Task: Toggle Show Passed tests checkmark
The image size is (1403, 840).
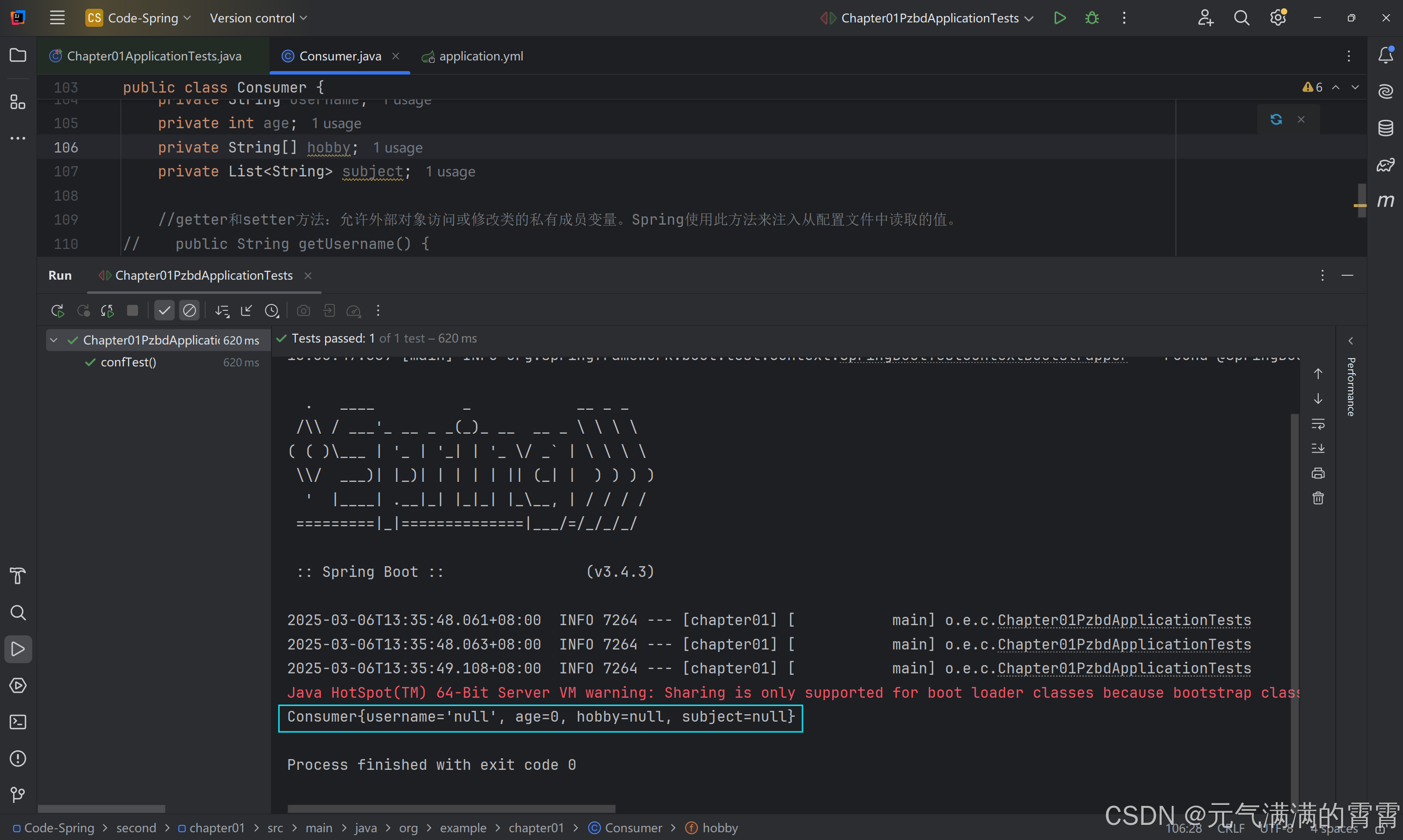Action: (164, 311)
